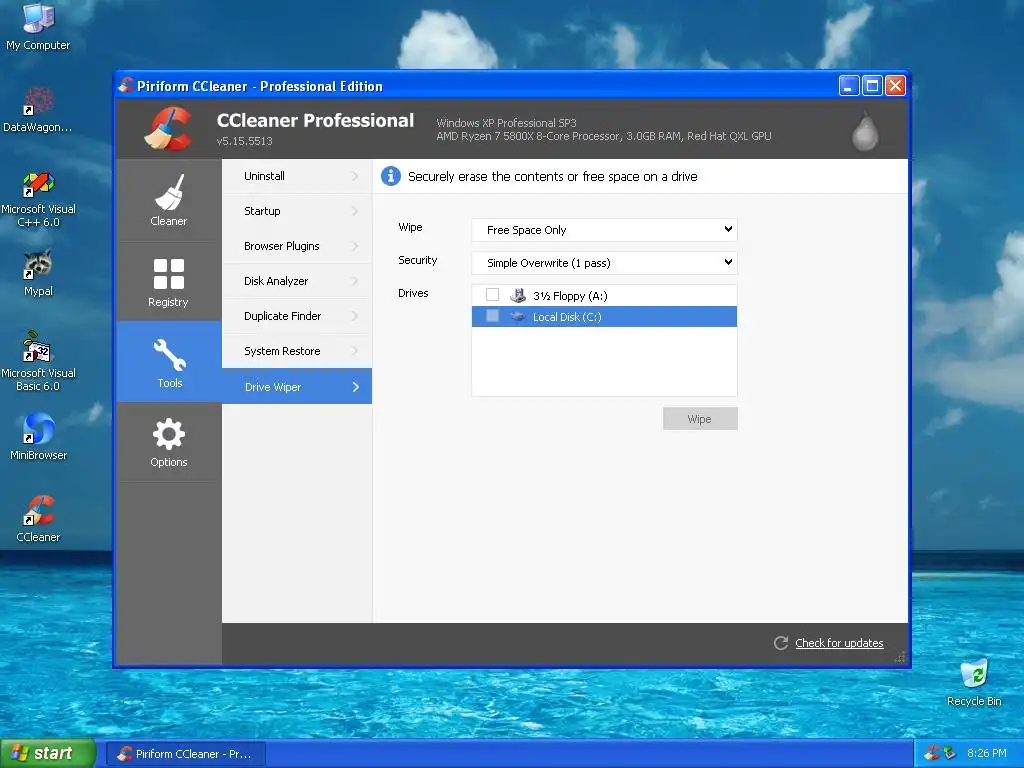Open Disk Analyzer tool
Viewport: 1024px width, 768px height.
pyautogui.click(x=297, y=281)
